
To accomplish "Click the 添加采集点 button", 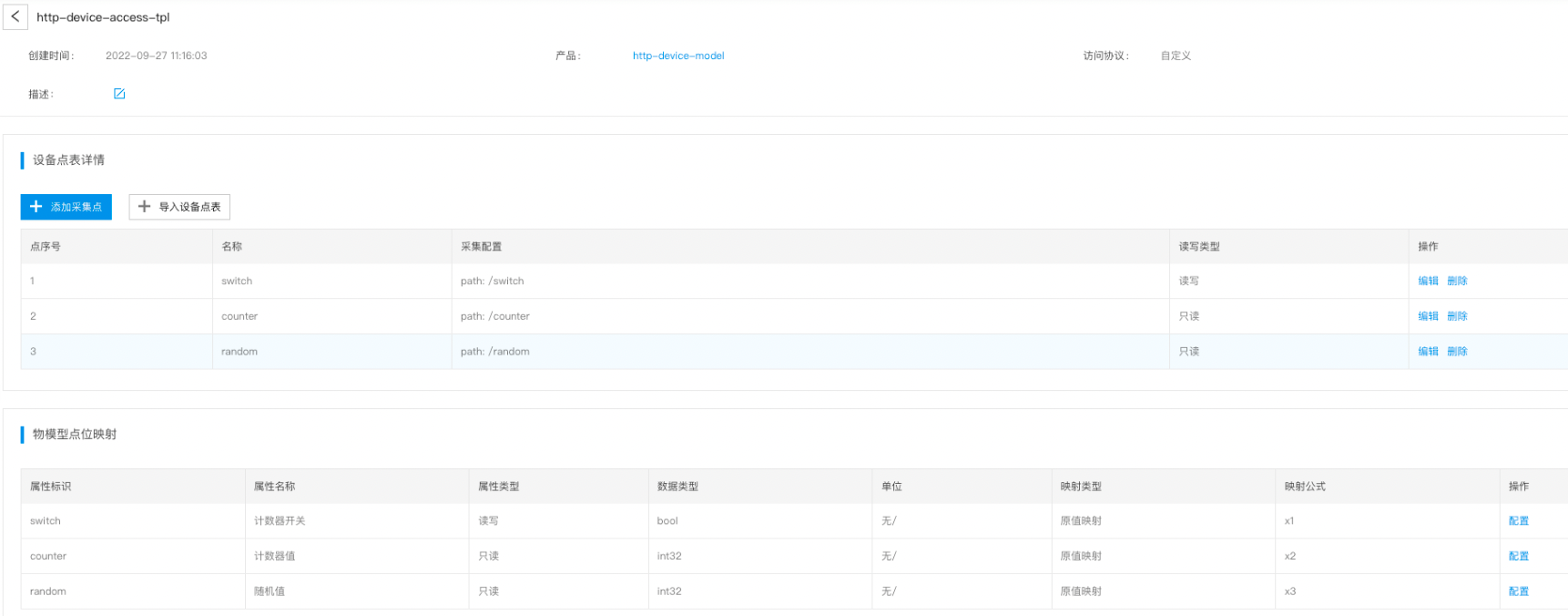I will click(x=66, y=207).
